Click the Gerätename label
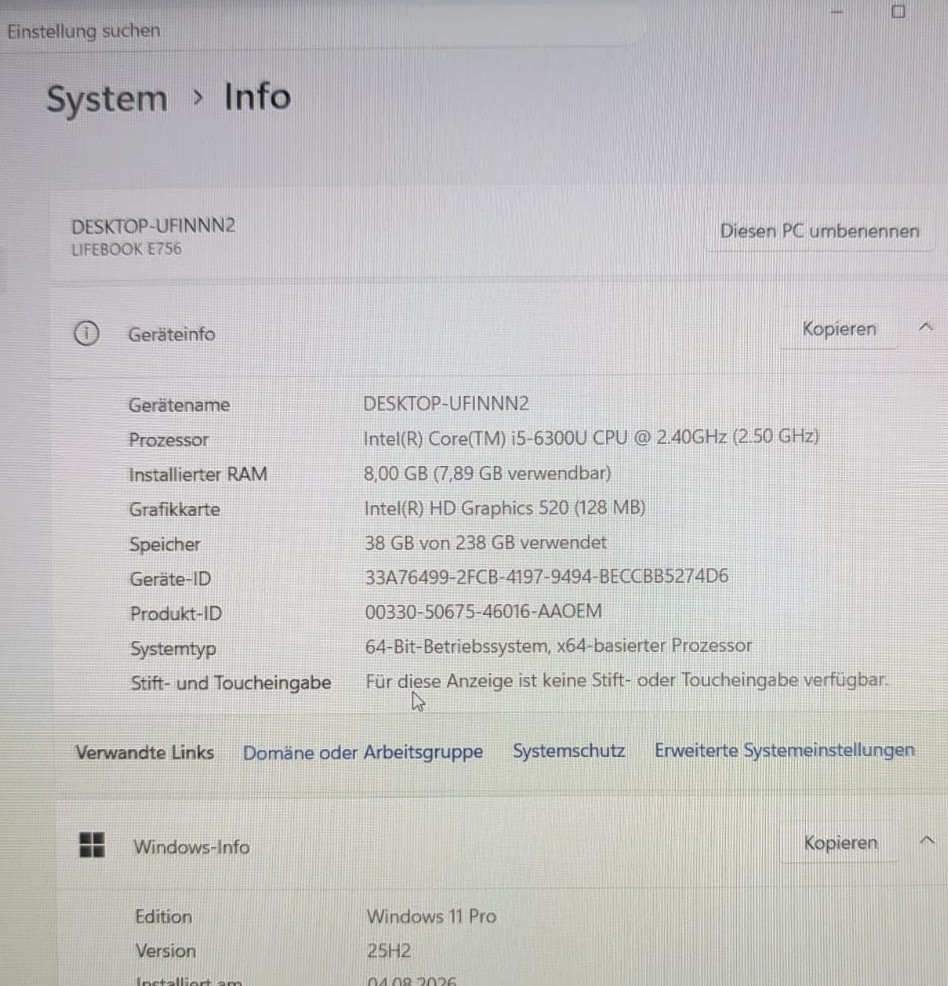The image size is (948, 986). click(179, 405)
